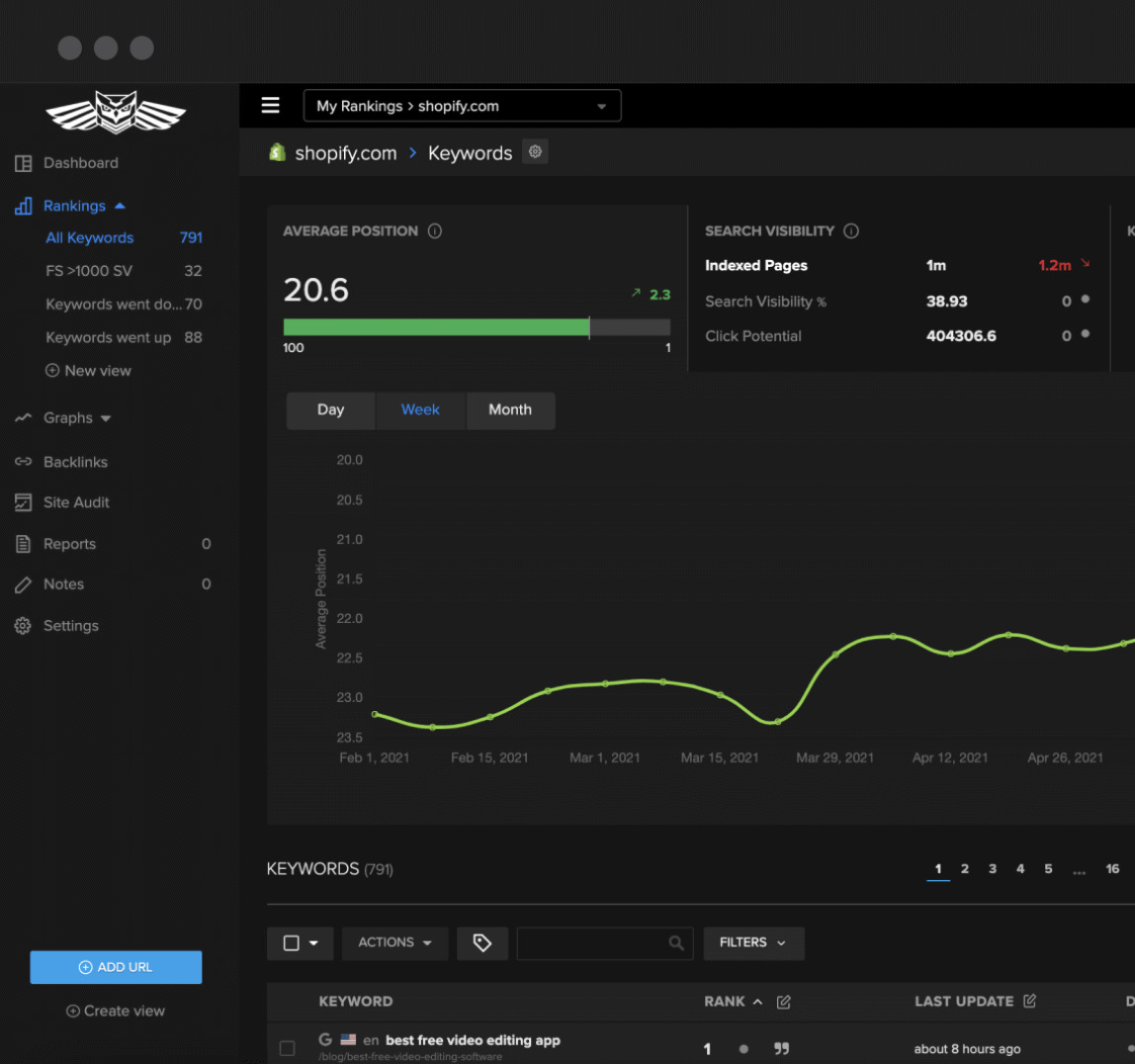Viewport: 1135px width, 1064px height.
Task: Expand the Actions dropdown
Action: pyautogui.click(x=394, y=943)
